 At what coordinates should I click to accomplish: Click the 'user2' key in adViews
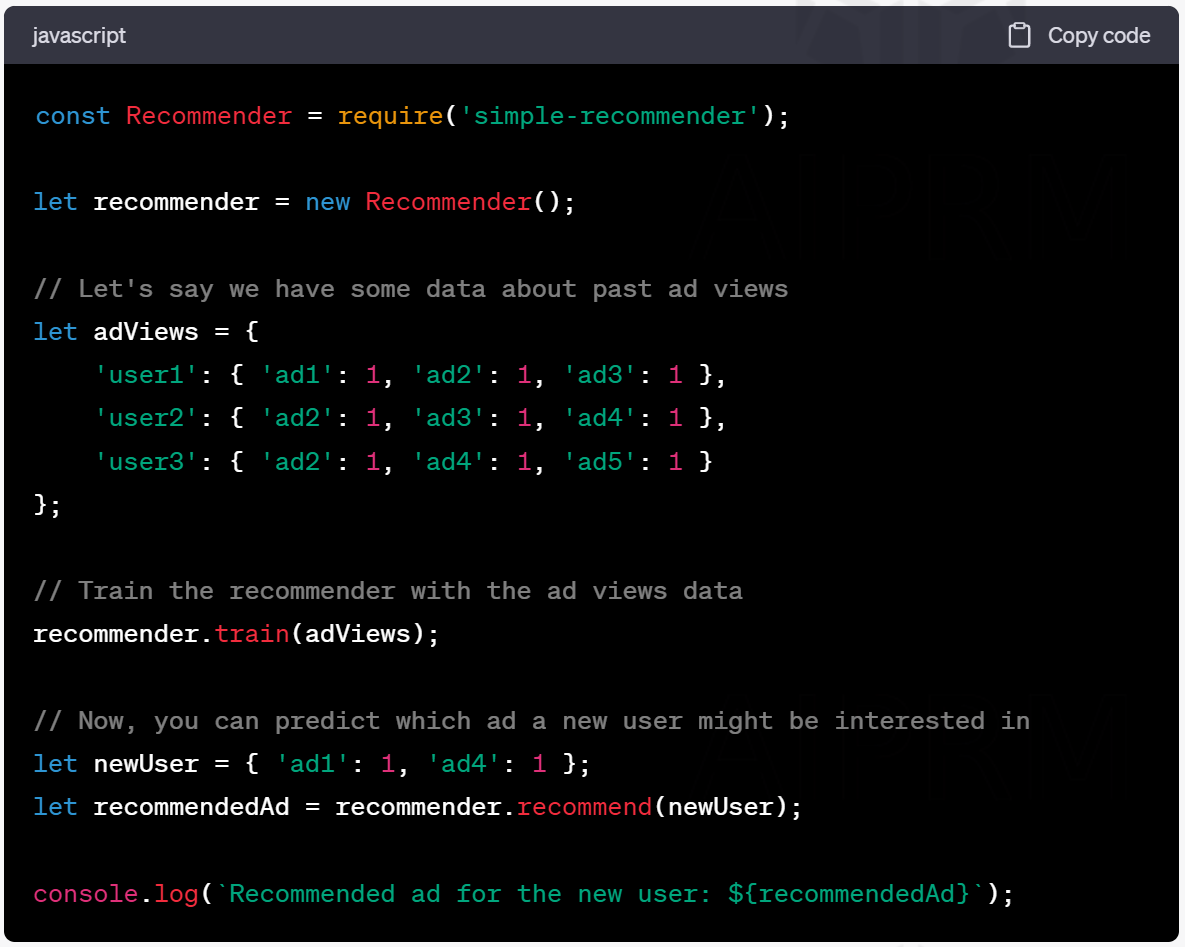click(x=147, y=418)
